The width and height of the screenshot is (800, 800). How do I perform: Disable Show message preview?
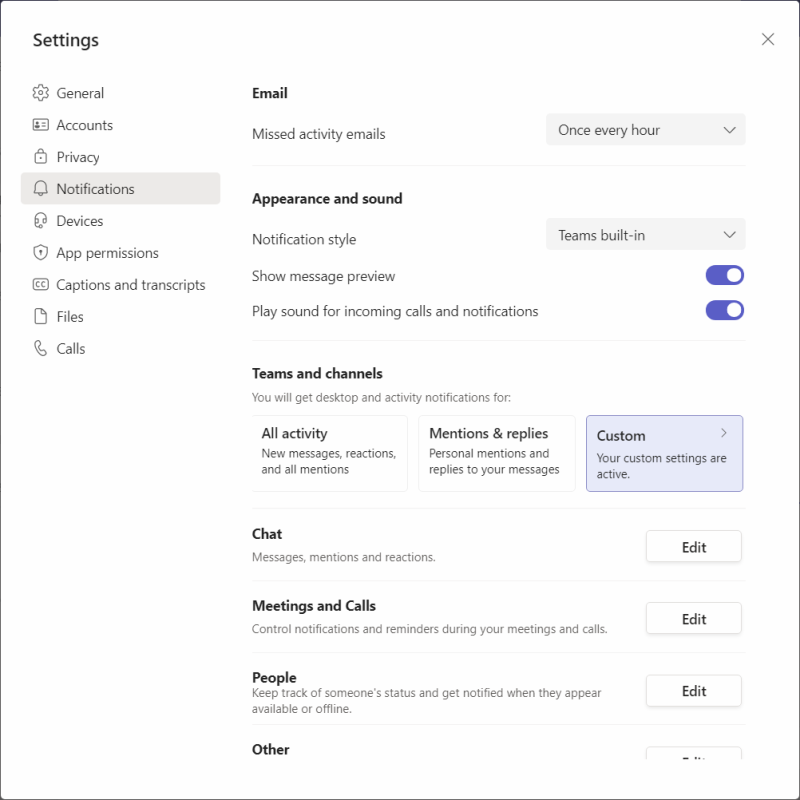[x=724, y=274]
